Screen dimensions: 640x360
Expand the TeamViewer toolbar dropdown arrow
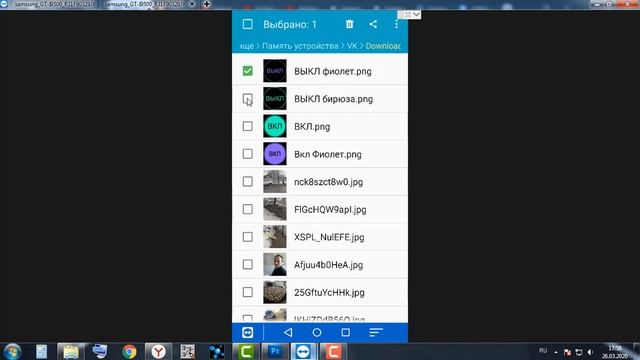click(x=416, y=15)
